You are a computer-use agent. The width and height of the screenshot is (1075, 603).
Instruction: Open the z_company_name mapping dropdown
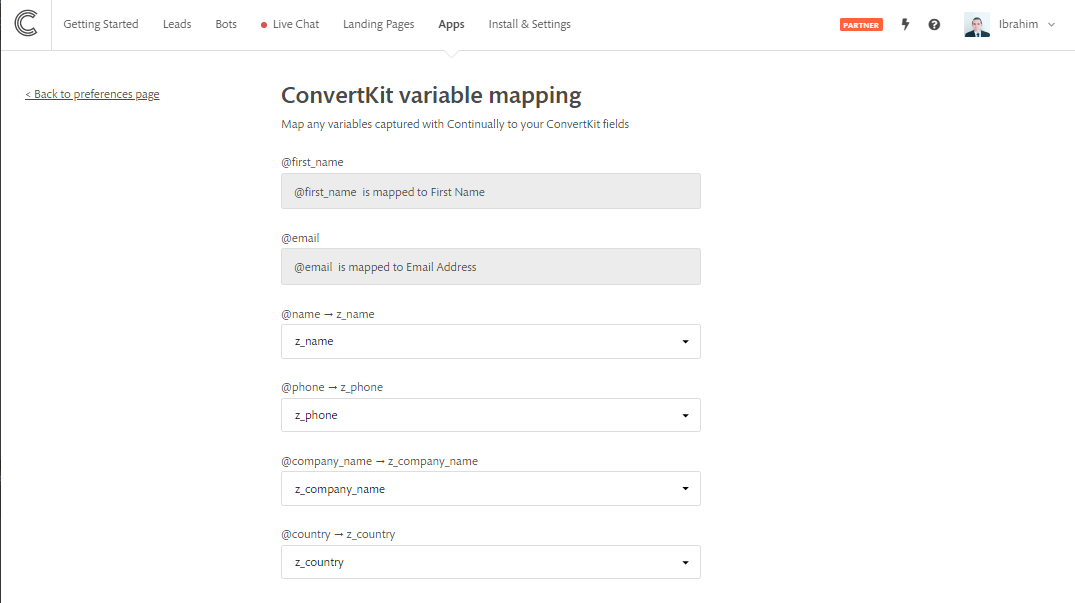click(x=491, y=489)
